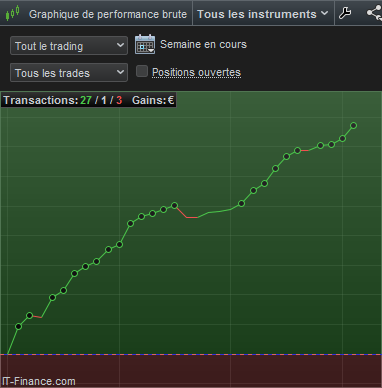
Task: Click the data point before the large red drop
Action: tap(174, 205)
